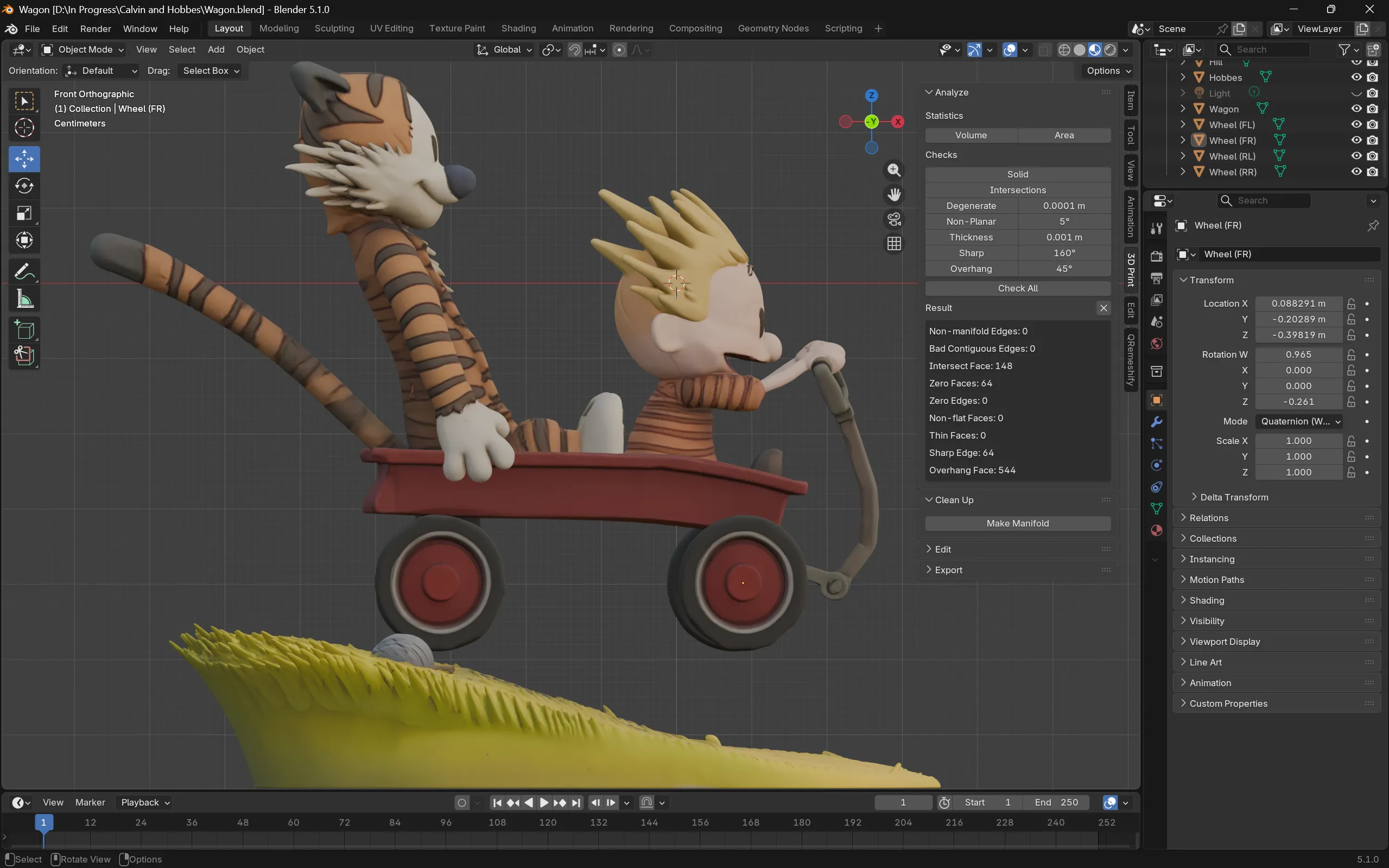Toggle the lock on Location X
Image resolution: width=1389 pixels, height=868 pixels.
[x=1352, y=303]
